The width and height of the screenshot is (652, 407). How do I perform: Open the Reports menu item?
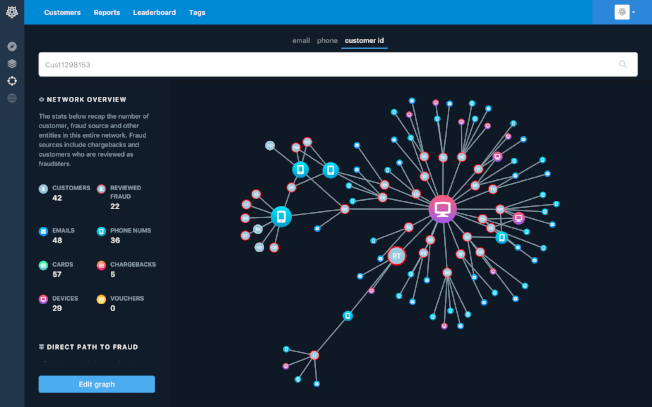pyautogui.click(x=107, y=12)
